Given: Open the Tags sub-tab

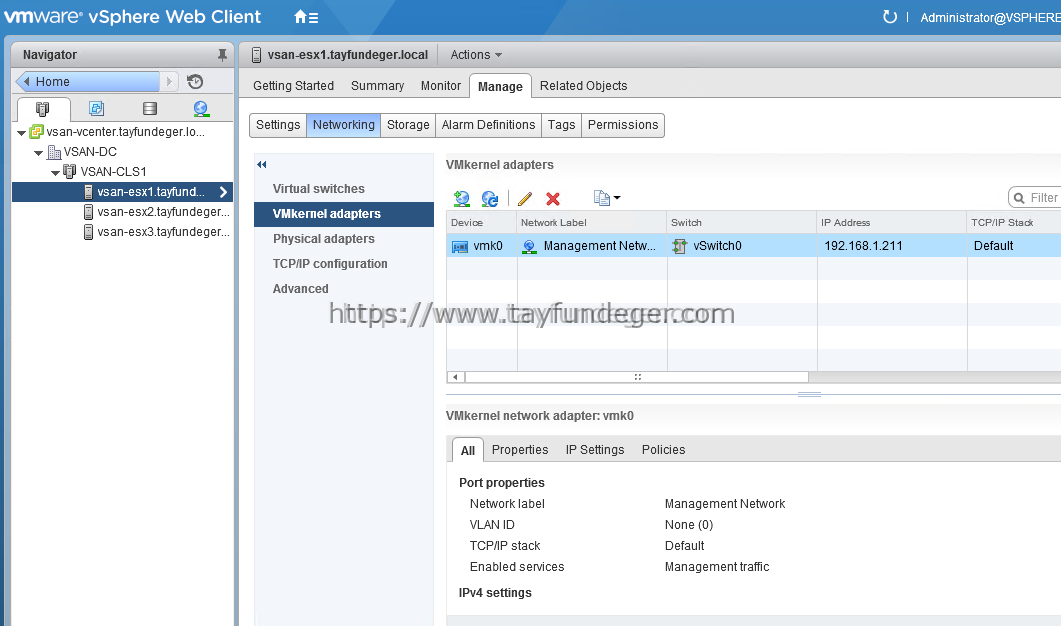Looking at the screenshot, I should click(562, 125).
